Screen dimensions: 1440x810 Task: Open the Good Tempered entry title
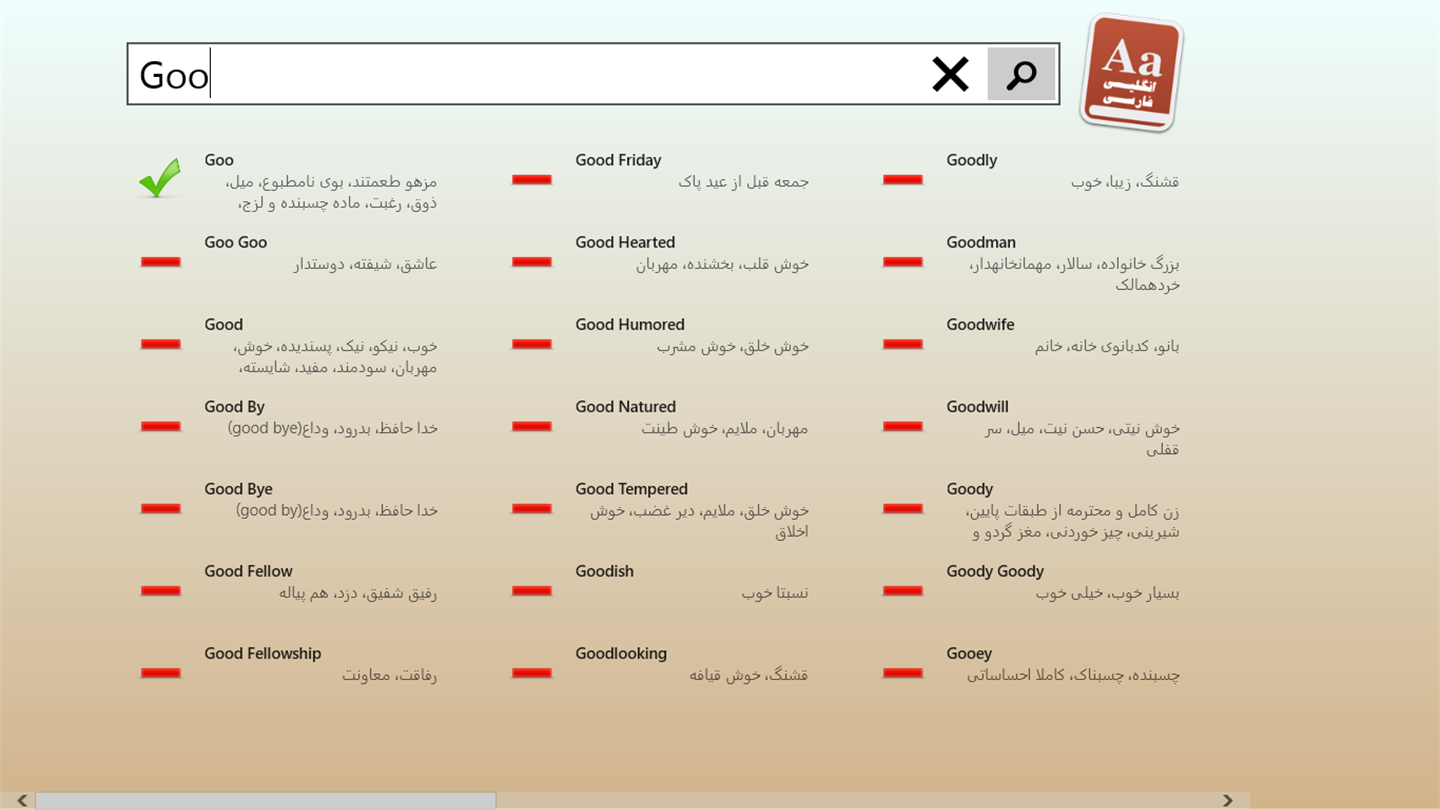point(632,489)
